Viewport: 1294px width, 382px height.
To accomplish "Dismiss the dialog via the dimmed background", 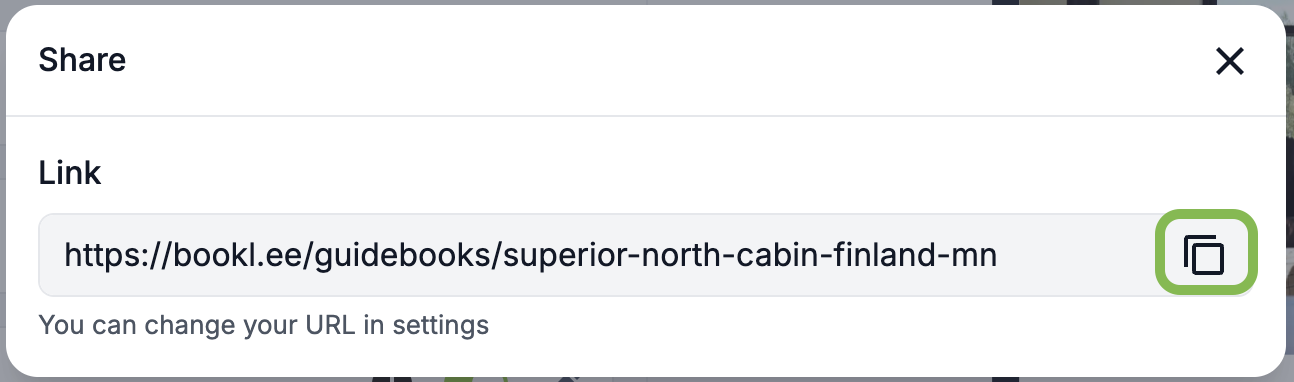I will (1289, 200).
